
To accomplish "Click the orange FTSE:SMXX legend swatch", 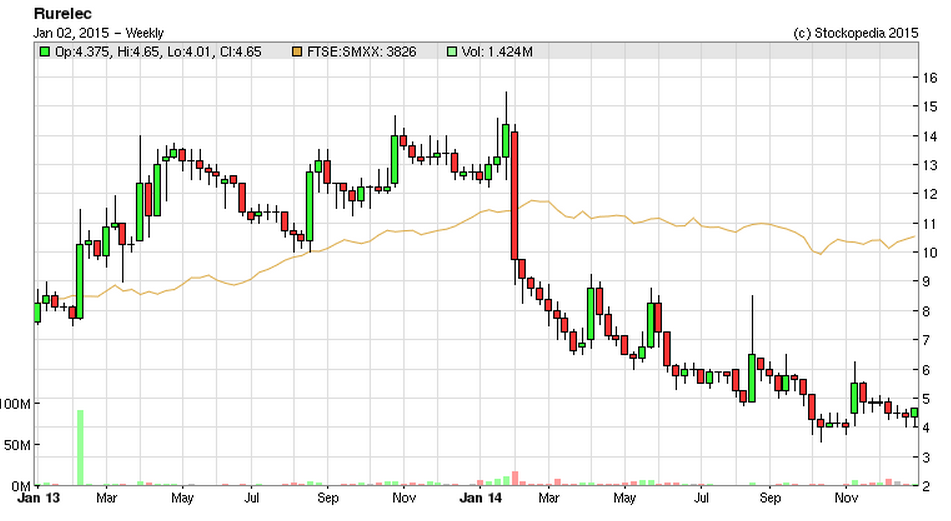I will click(x=297, y=52).
